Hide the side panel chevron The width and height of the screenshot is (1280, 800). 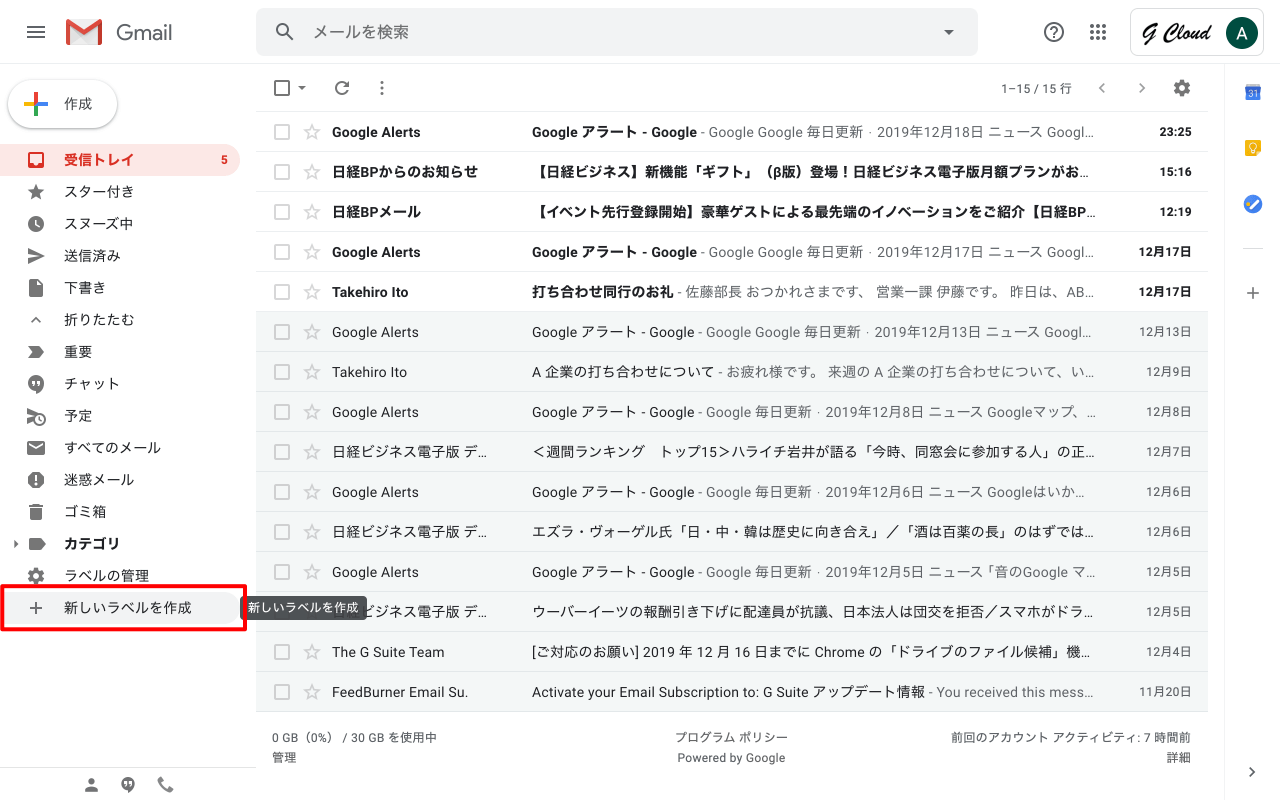(x=1252, y=772)
